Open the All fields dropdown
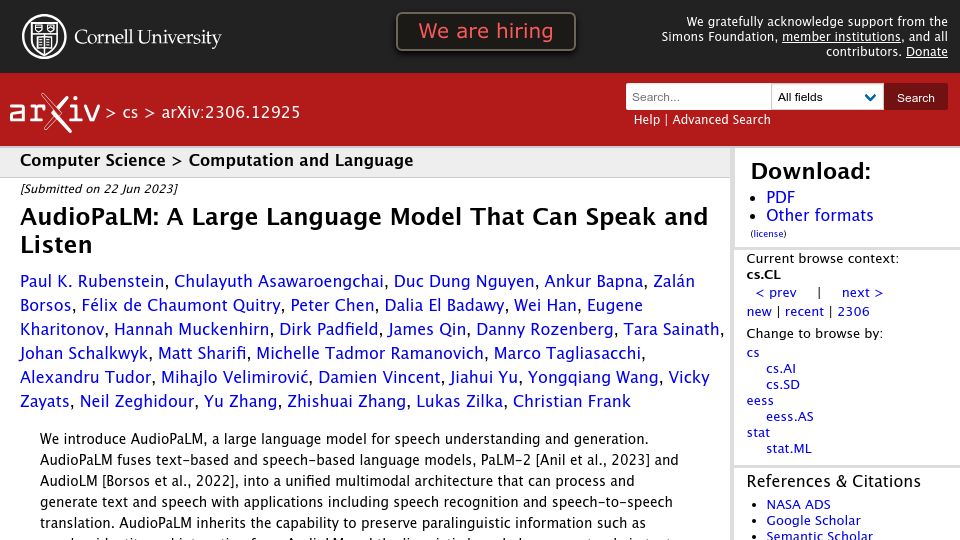This screenshot has width=960, height=540. click(827, 97)
